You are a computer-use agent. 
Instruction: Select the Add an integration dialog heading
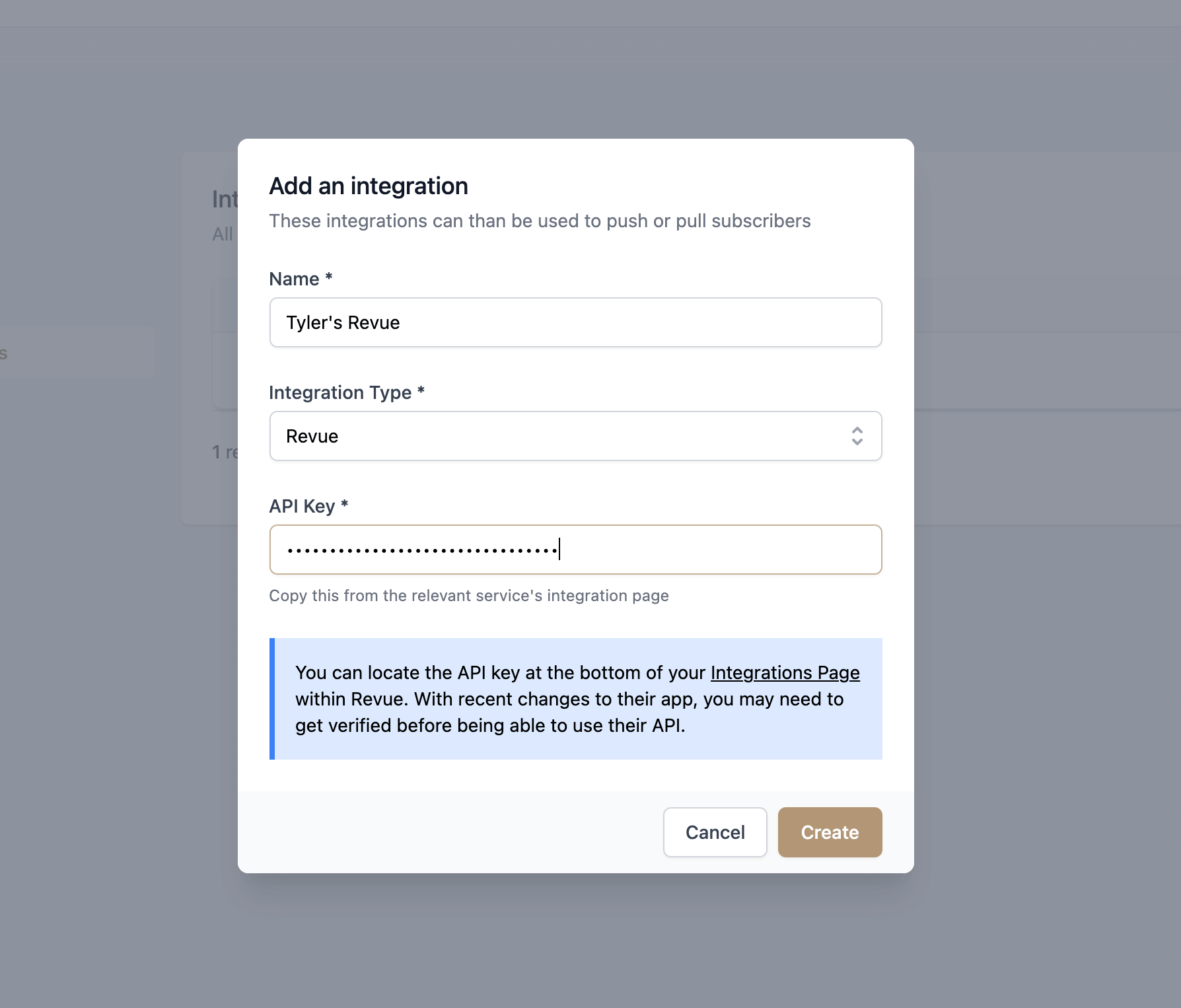click(369, 186)
